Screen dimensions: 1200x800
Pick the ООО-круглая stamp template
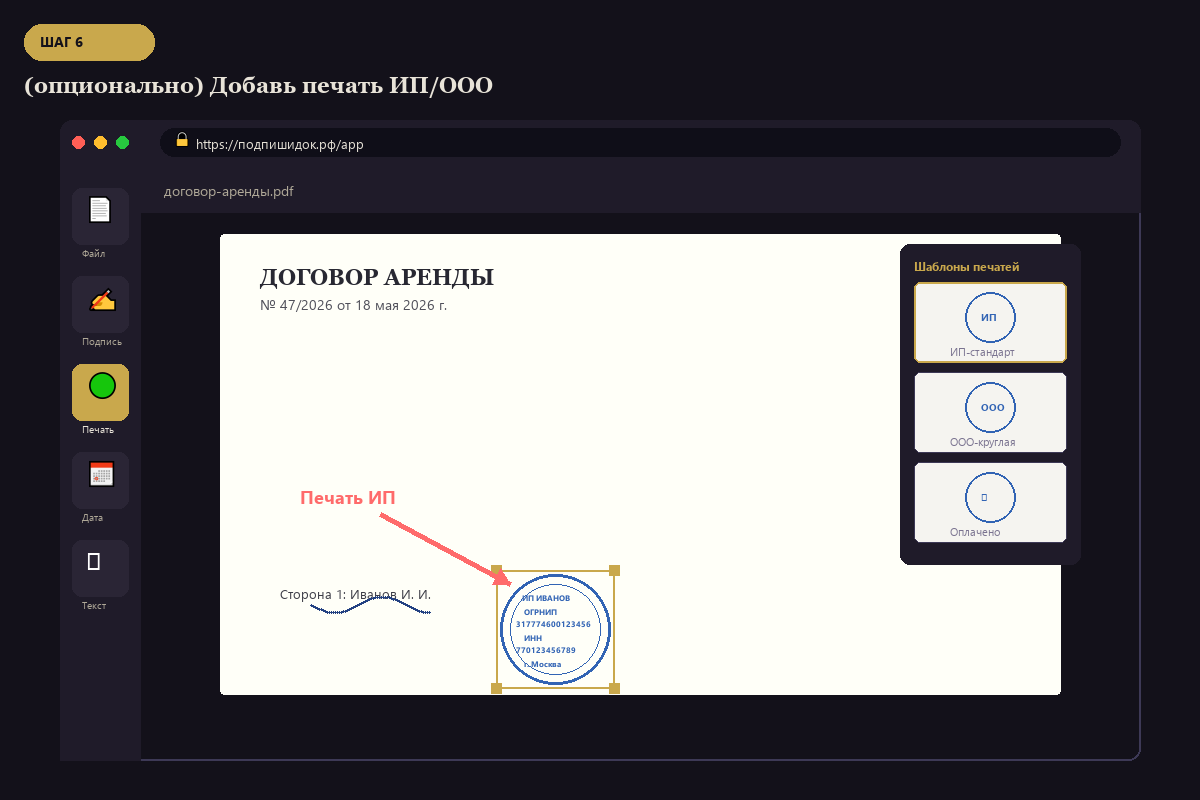(990, 412)
